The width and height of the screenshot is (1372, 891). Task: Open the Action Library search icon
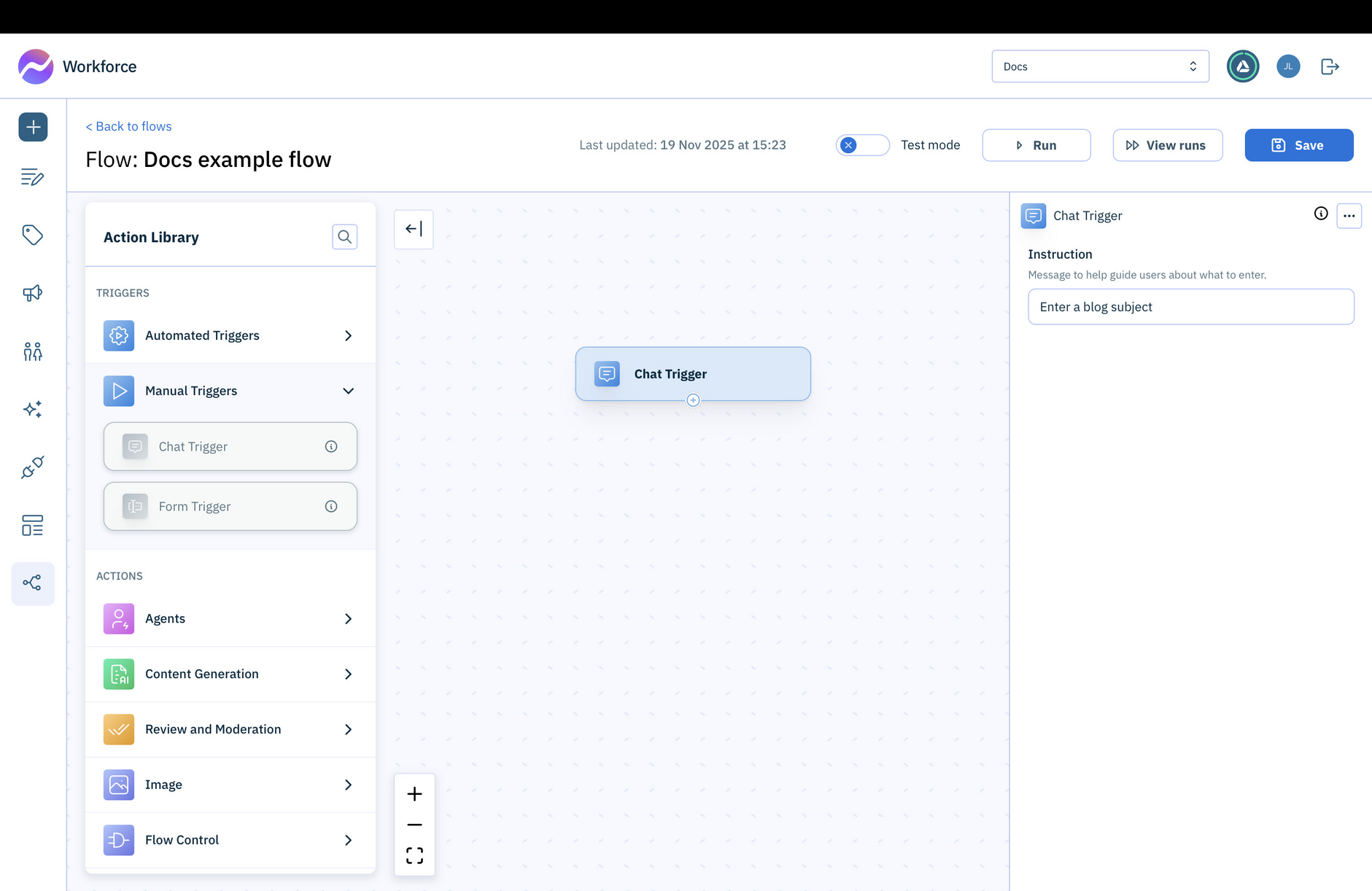point(344,236)
